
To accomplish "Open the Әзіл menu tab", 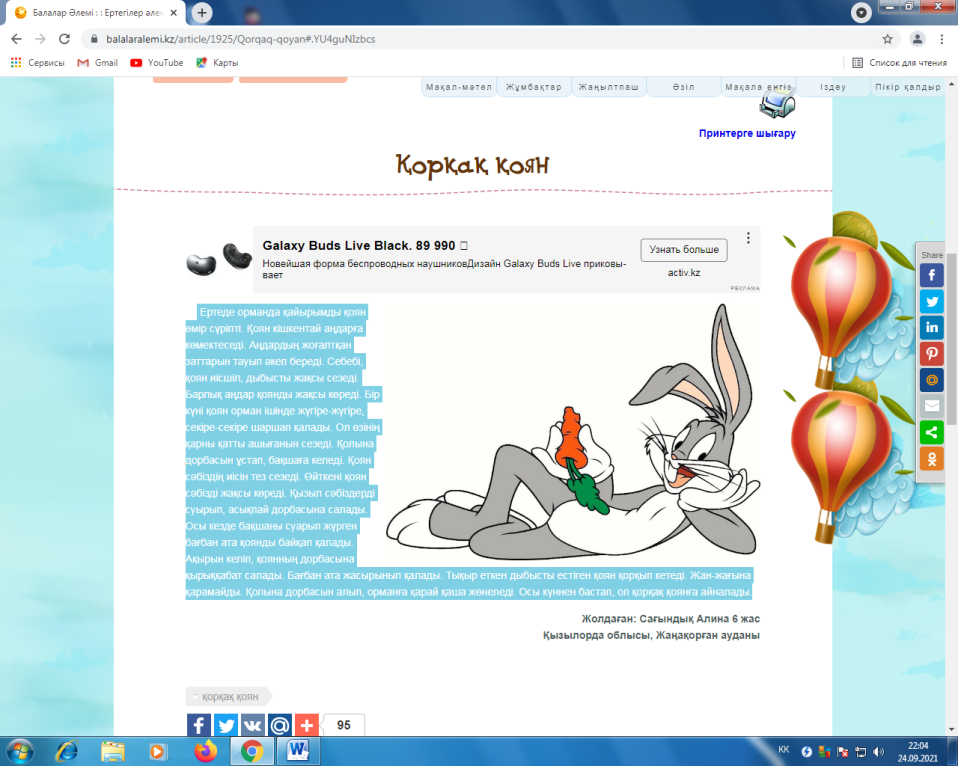I will [684, 87].
